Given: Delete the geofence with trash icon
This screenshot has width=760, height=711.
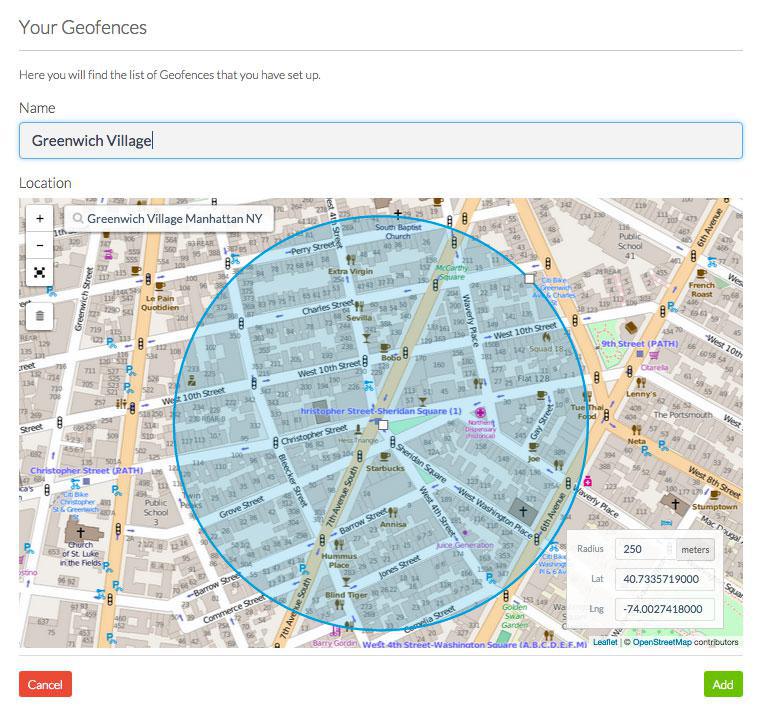Looking at the screenshot, I should (39, 316).
